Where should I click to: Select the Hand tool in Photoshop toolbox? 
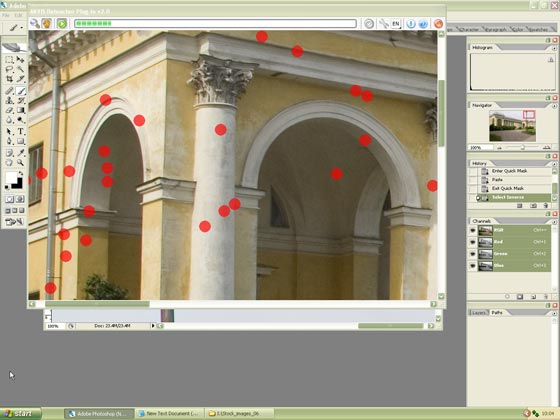tap(9, 163)
